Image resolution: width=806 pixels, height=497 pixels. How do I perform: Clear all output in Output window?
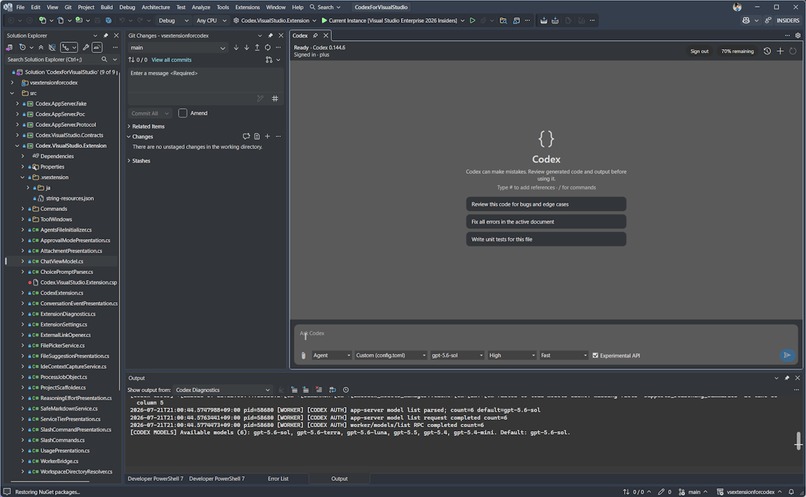[x=319, y=390]
